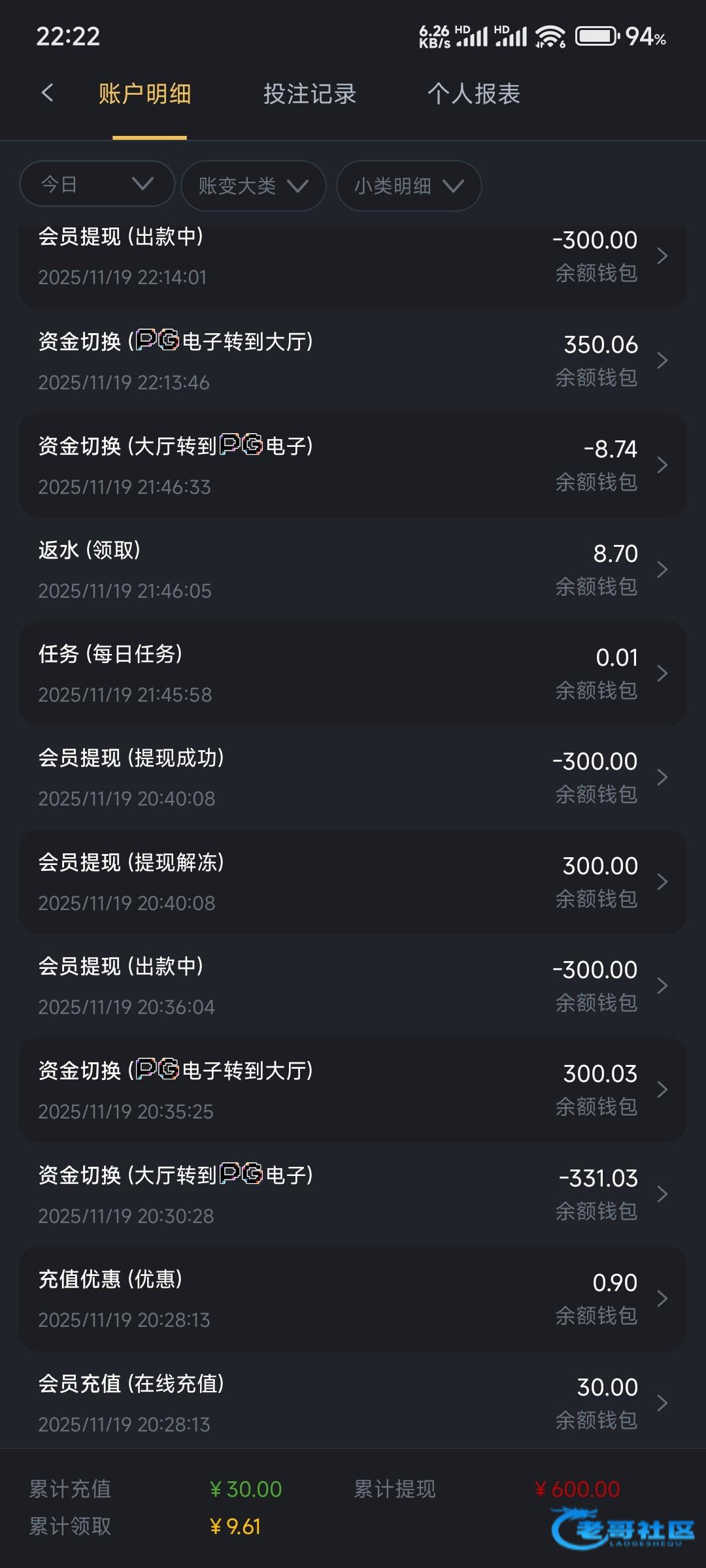The width and height of the screenshot is (706, 1568).
Task: Open the 今日 date filter dropdown
Action: (97, 186)
